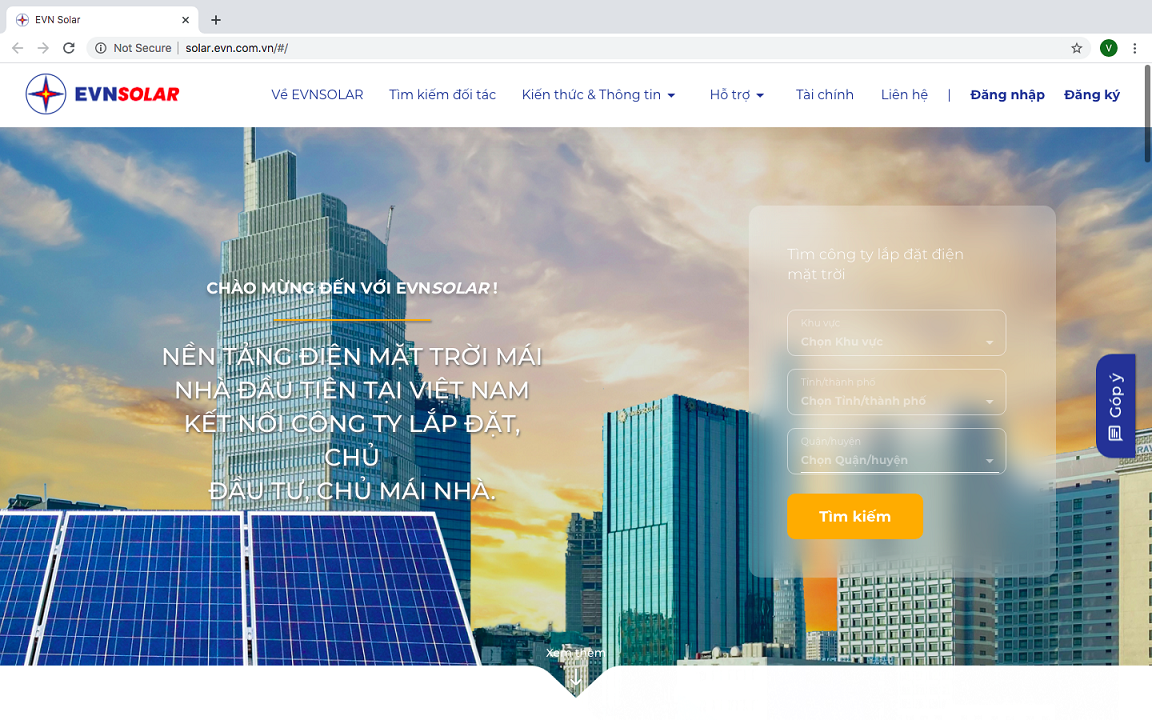This screenshot has height=720, width=1152.
Task: Click the 'Đăng ký' registration link
Action: pos(1091,94)
